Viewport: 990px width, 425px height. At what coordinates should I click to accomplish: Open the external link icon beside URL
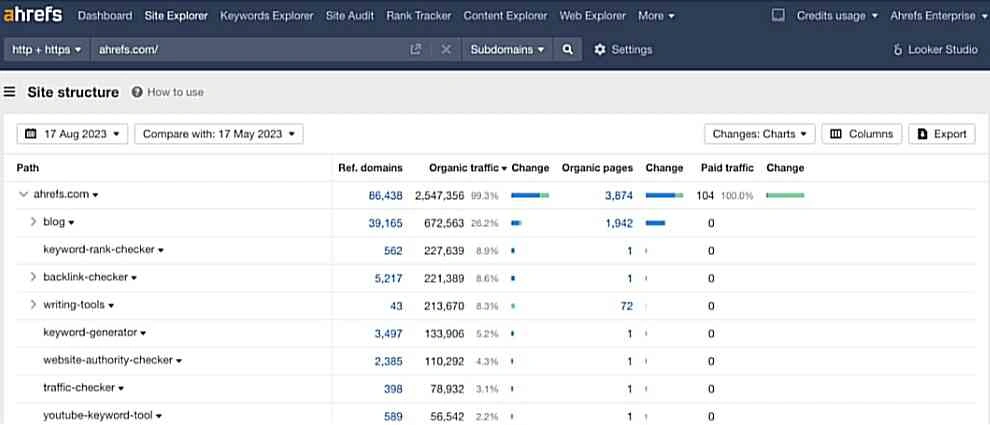(415, 49)
